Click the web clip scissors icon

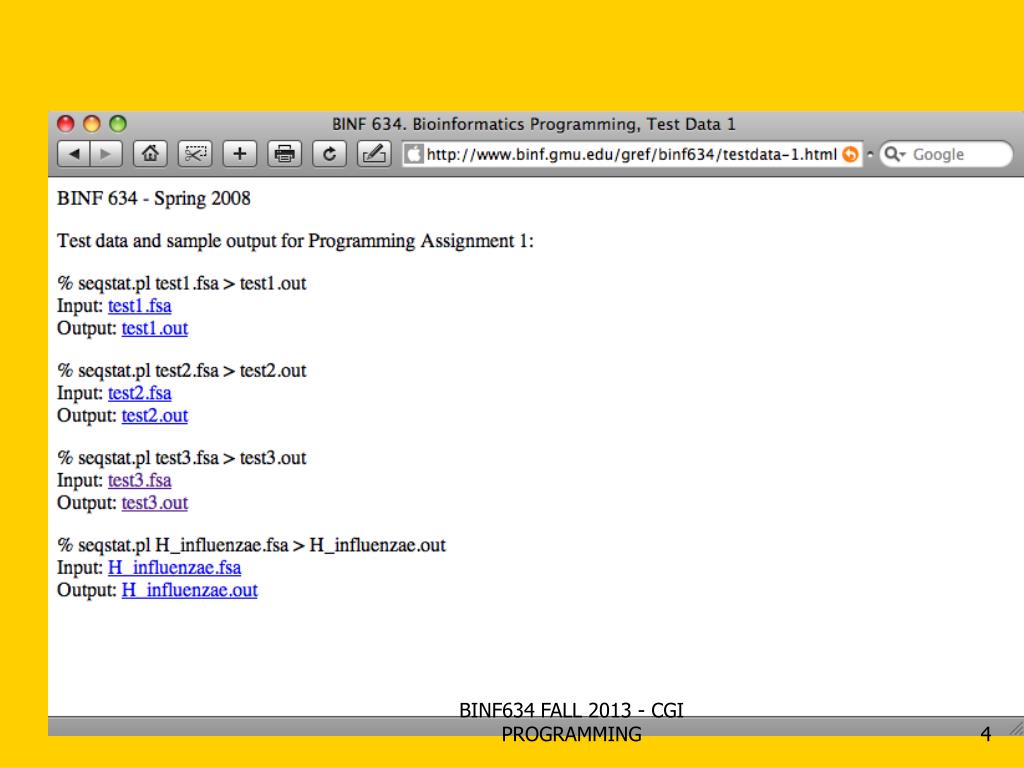pos(195,154)
